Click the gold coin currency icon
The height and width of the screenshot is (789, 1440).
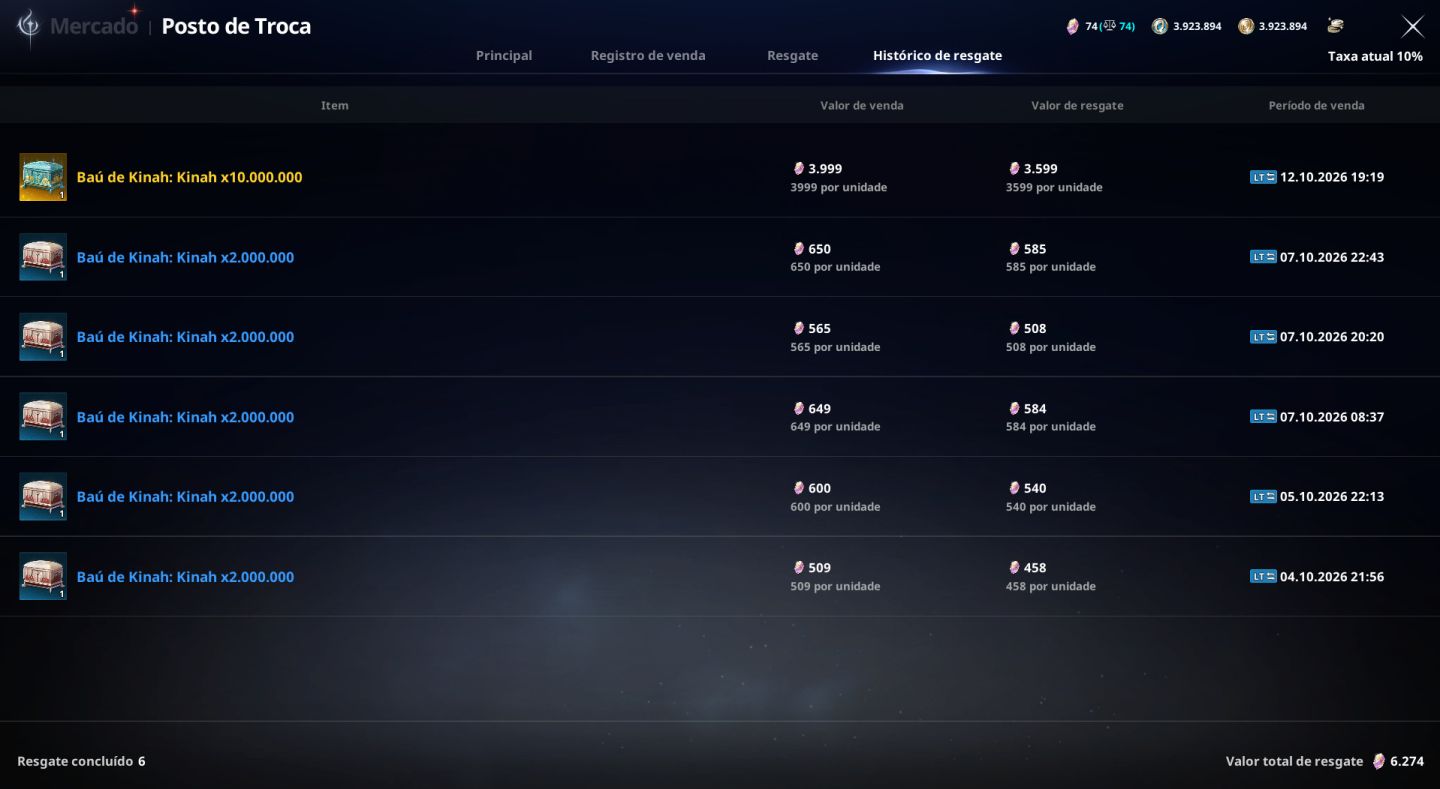click(1246, 26)
